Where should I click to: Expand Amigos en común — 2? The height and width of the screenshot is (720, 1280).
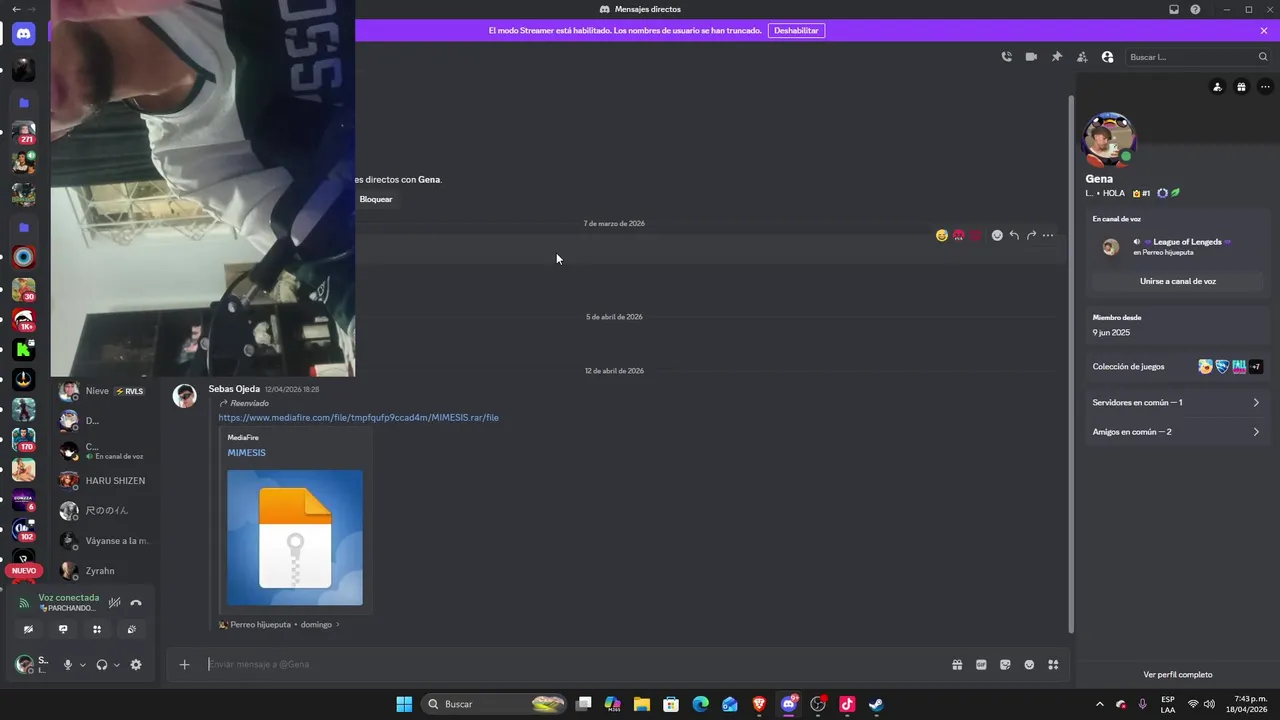[x=1177, y=432]
